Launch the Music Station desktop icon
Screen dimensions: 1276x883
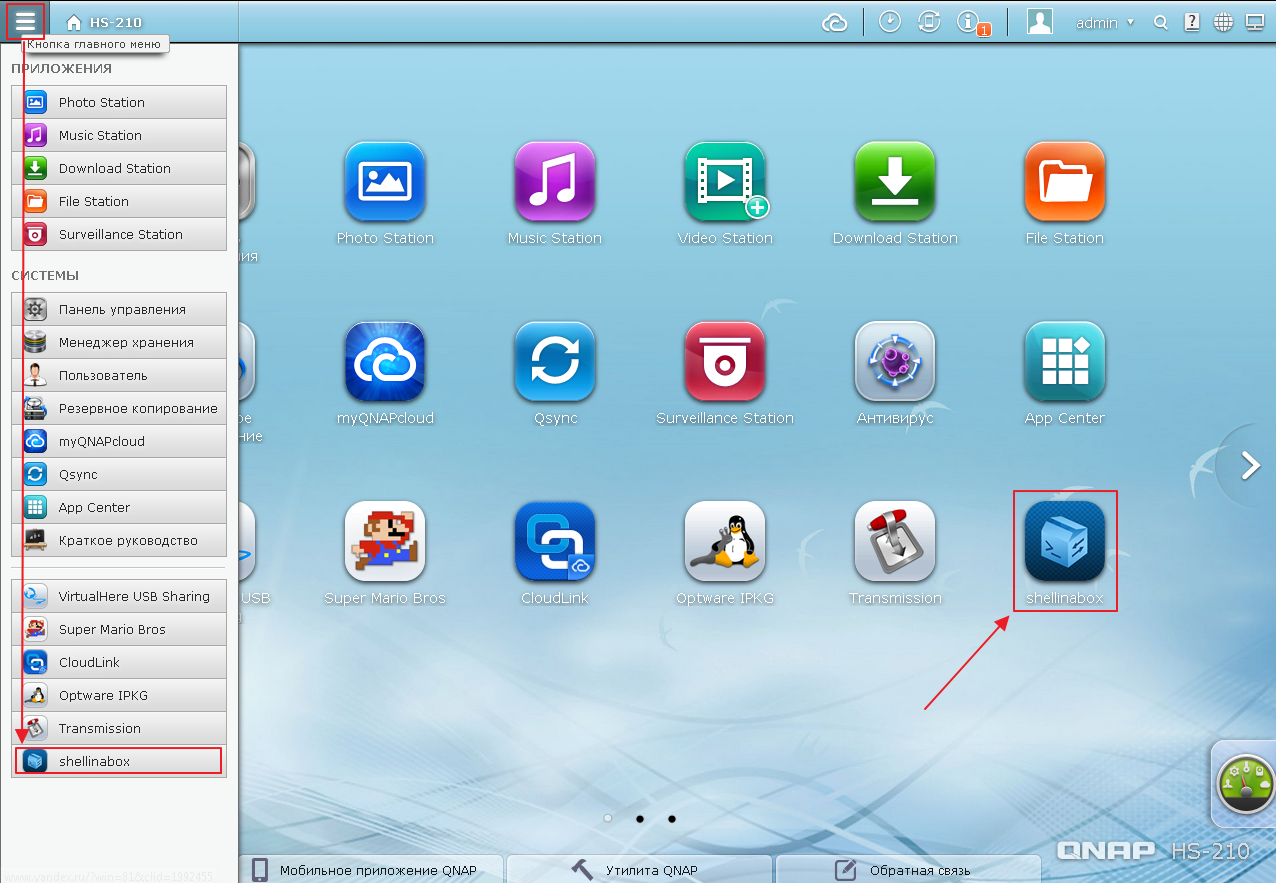tap(555, 182)
